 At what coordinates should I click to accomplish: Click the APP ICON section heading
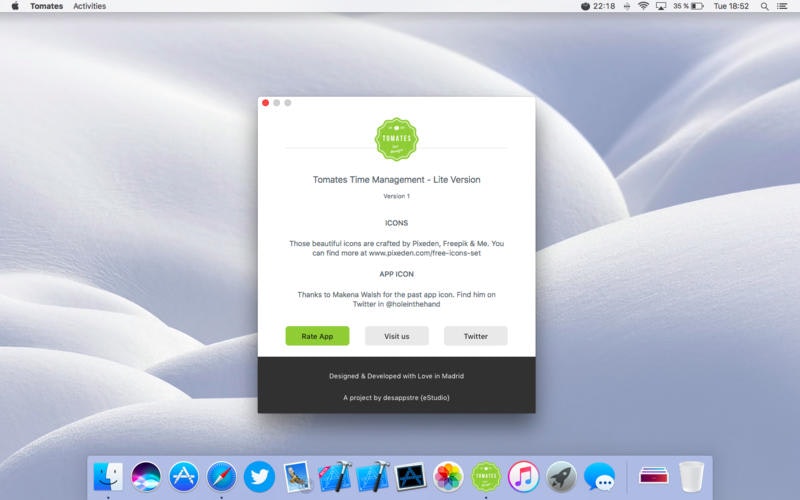[396, 274]
